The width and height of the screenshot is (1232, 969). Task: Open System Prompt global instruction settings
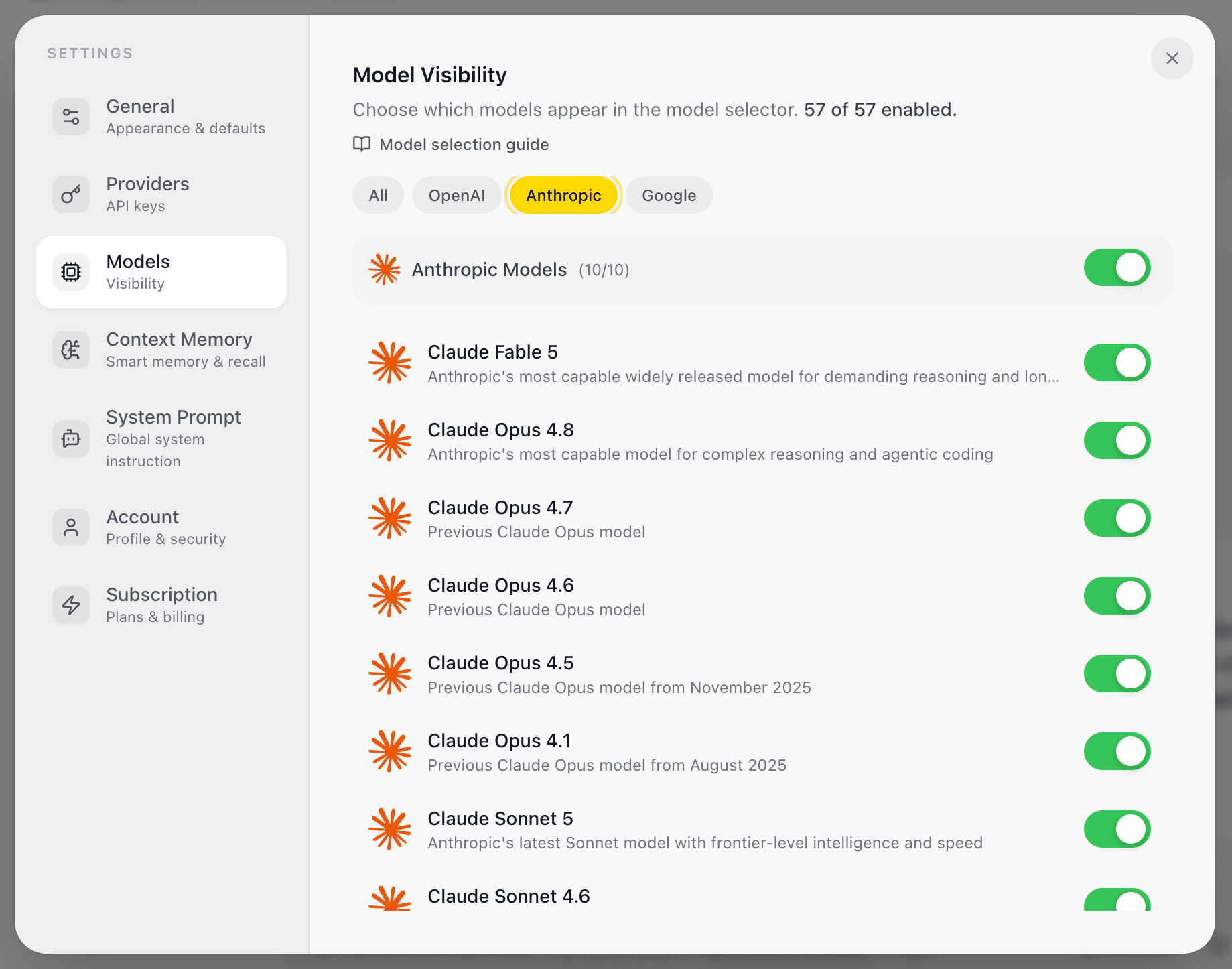161,439
